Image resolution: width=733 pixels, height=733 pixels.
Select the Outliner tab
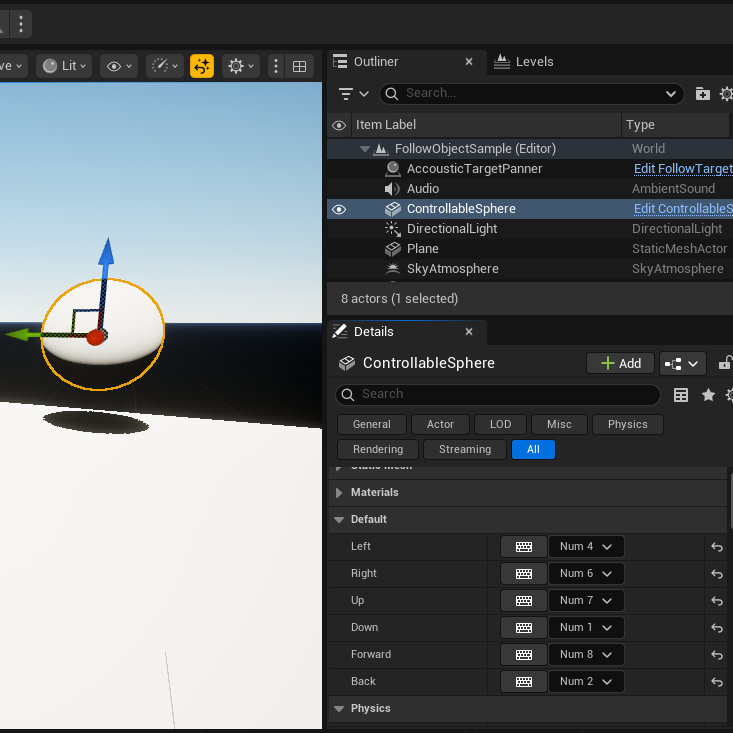tap(376, 62)
